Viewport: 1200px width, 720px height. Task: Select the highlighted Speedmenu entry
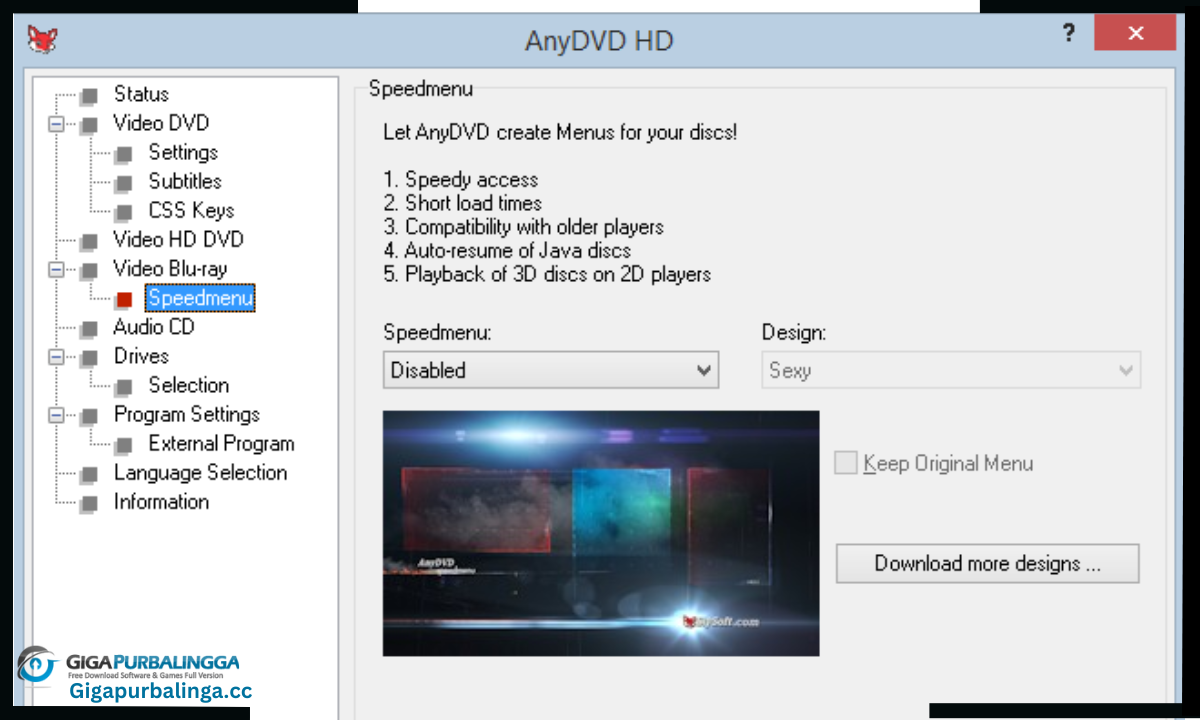(200, 298)
